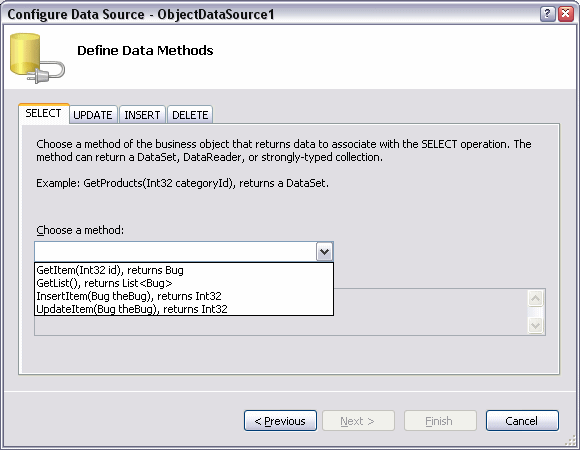This screenshot has height=450, width=580.
Task: Open the INSERT tab
Action: (142, 115)
